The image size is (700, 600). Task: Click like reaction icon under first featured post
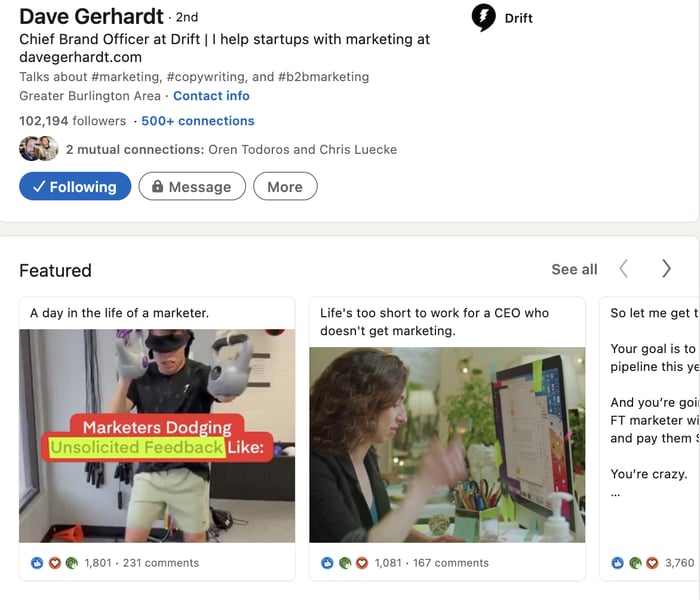point(37,563)
